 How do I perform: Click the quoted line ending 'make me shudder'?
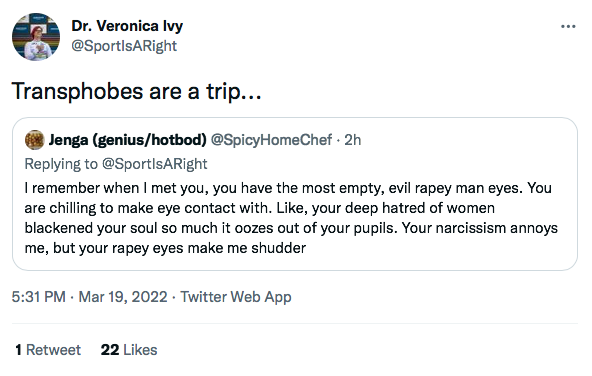[165, 248]
